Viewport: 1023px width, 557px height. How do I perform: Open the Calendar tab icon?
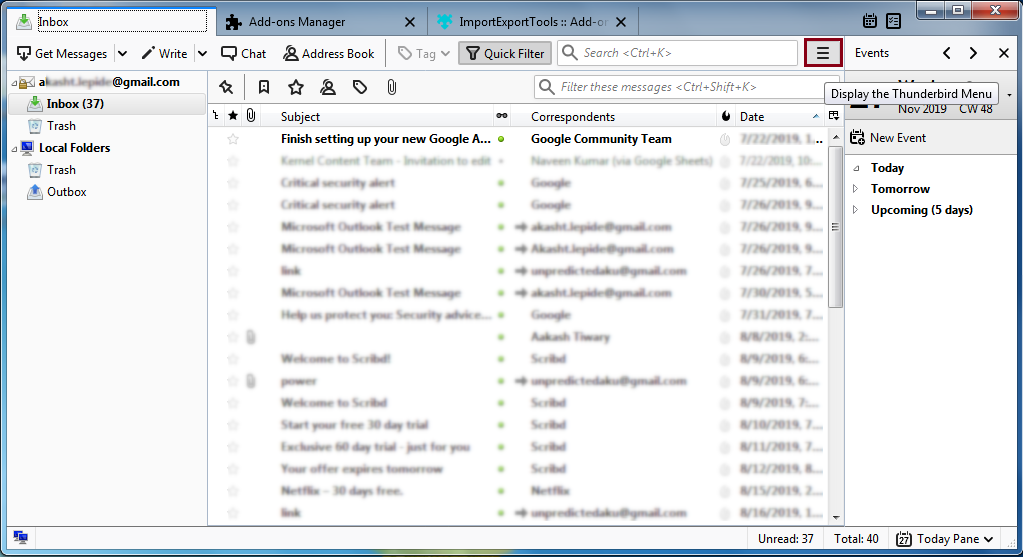[x=869, y=21]
